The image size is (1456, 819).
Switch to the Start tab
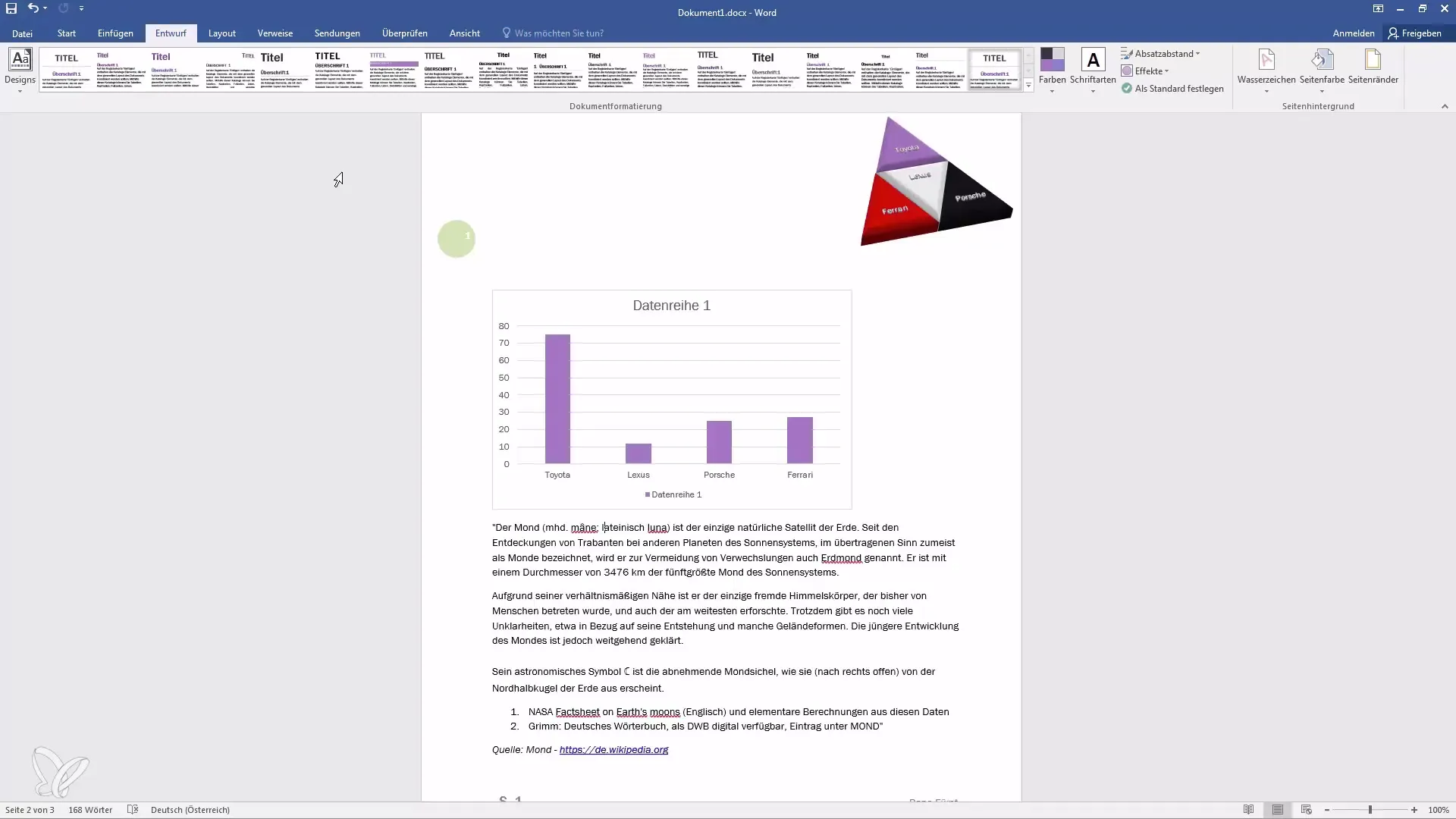67,33
